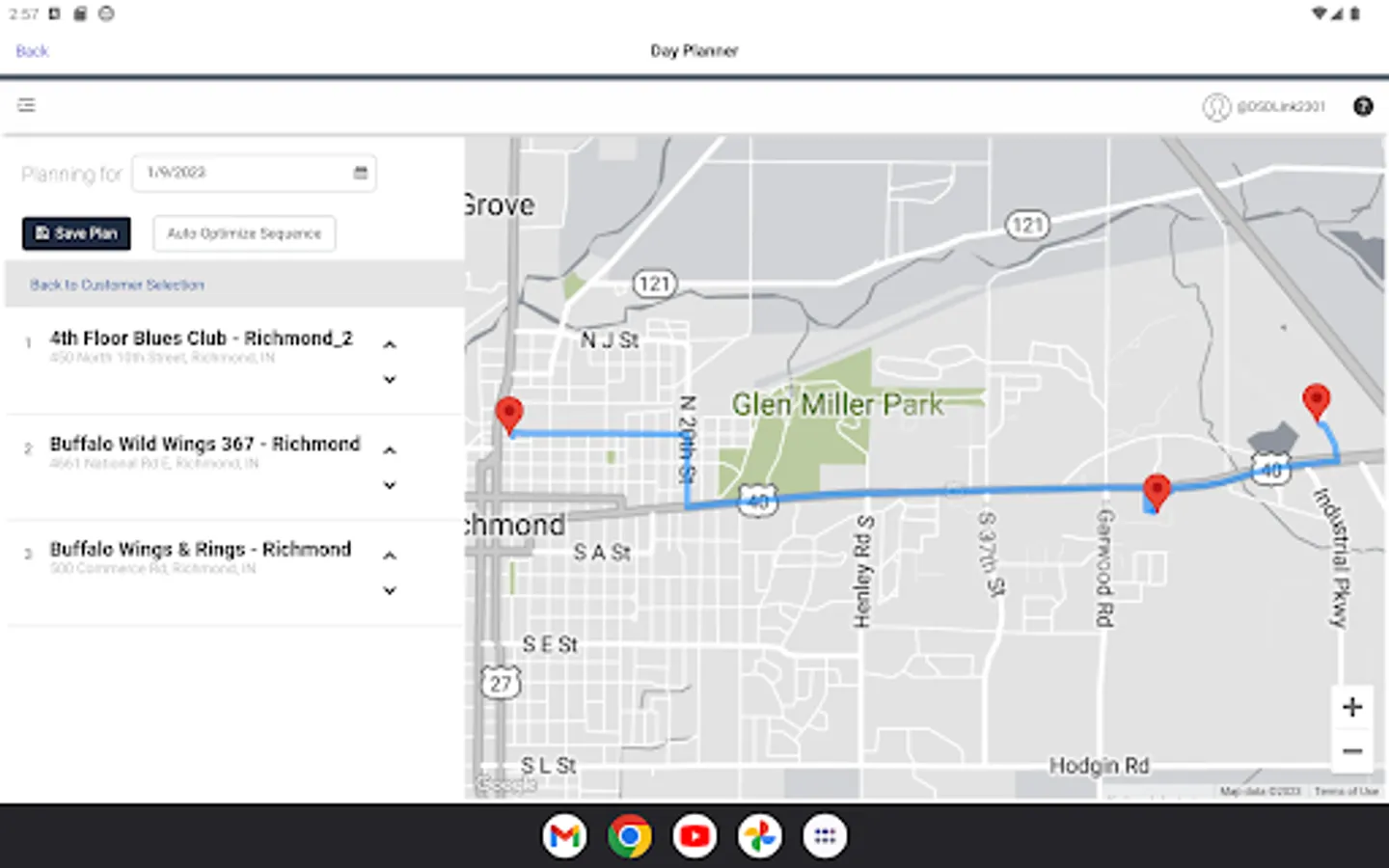Click the username next to profile avatar
Image resolution: width=1389 pixels, height=868 pixels.
(x=1281, y=106)
